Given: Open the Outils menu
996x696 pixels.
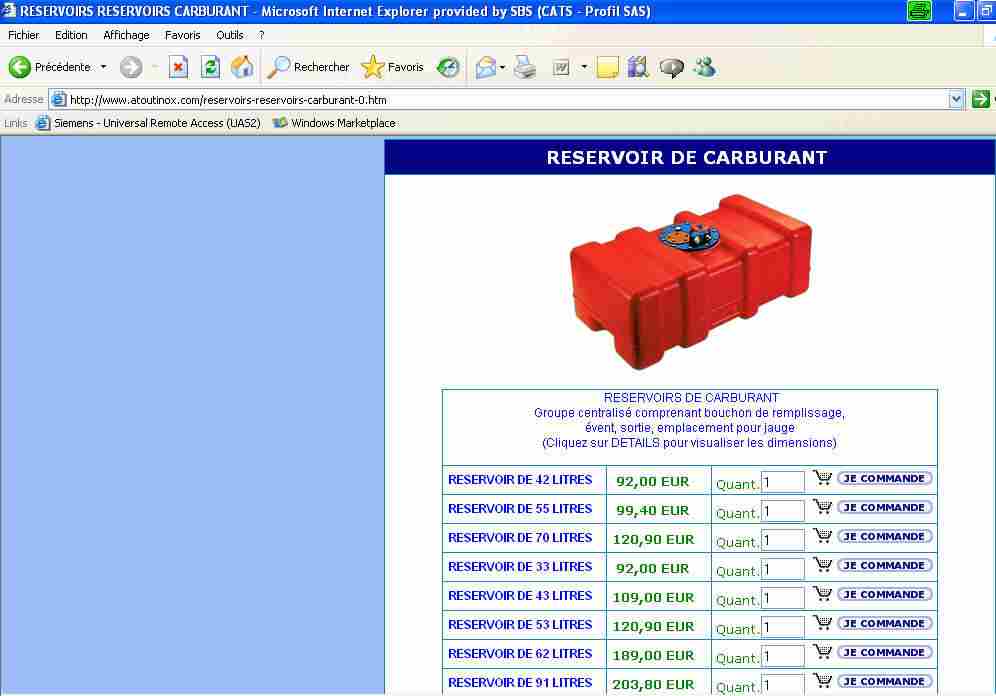Looking at the screenshot, I should pyautogui.click(x=229, y=35).
